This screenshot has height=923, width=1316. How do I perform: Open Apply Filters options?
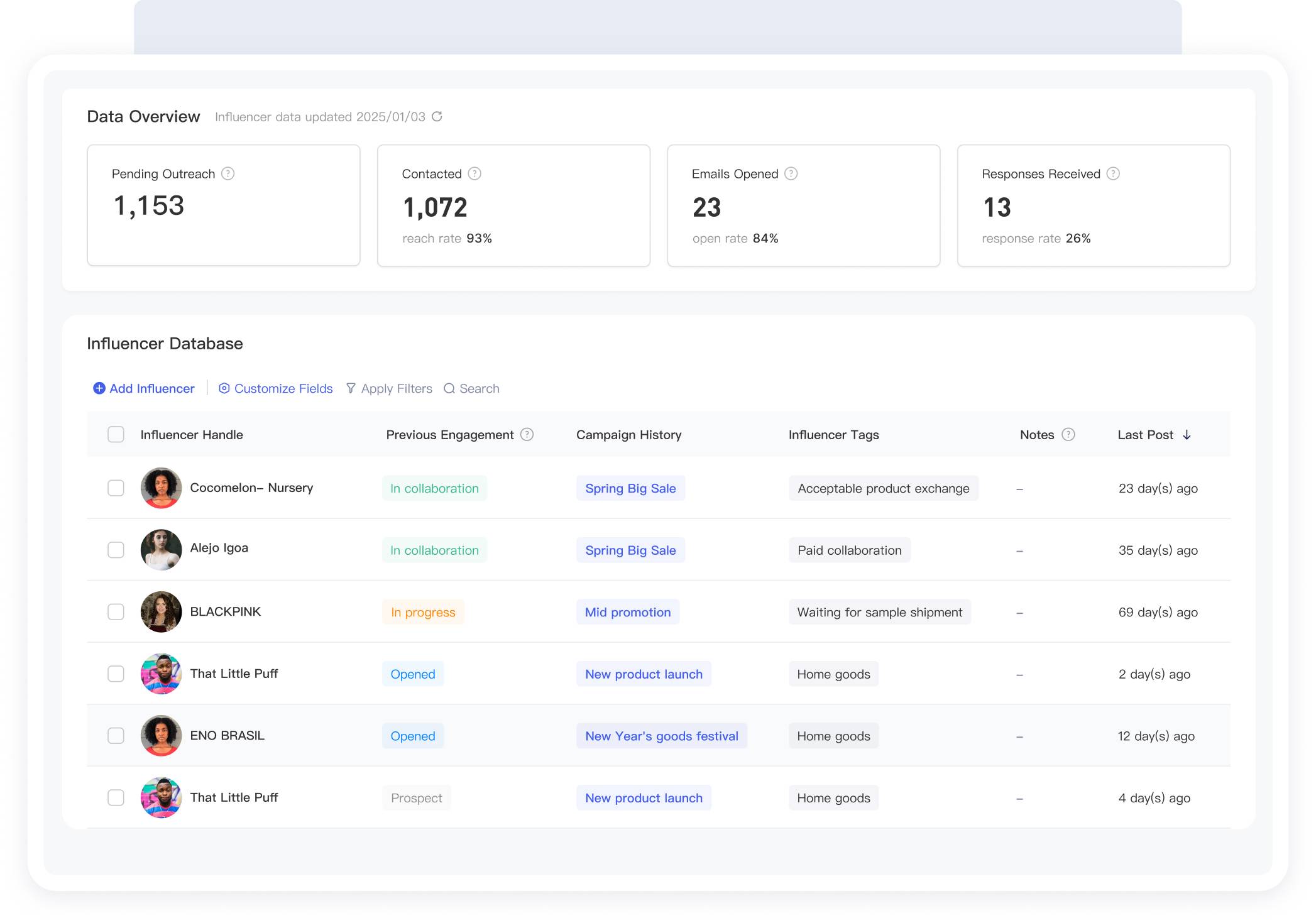click(x=389, y=388)
